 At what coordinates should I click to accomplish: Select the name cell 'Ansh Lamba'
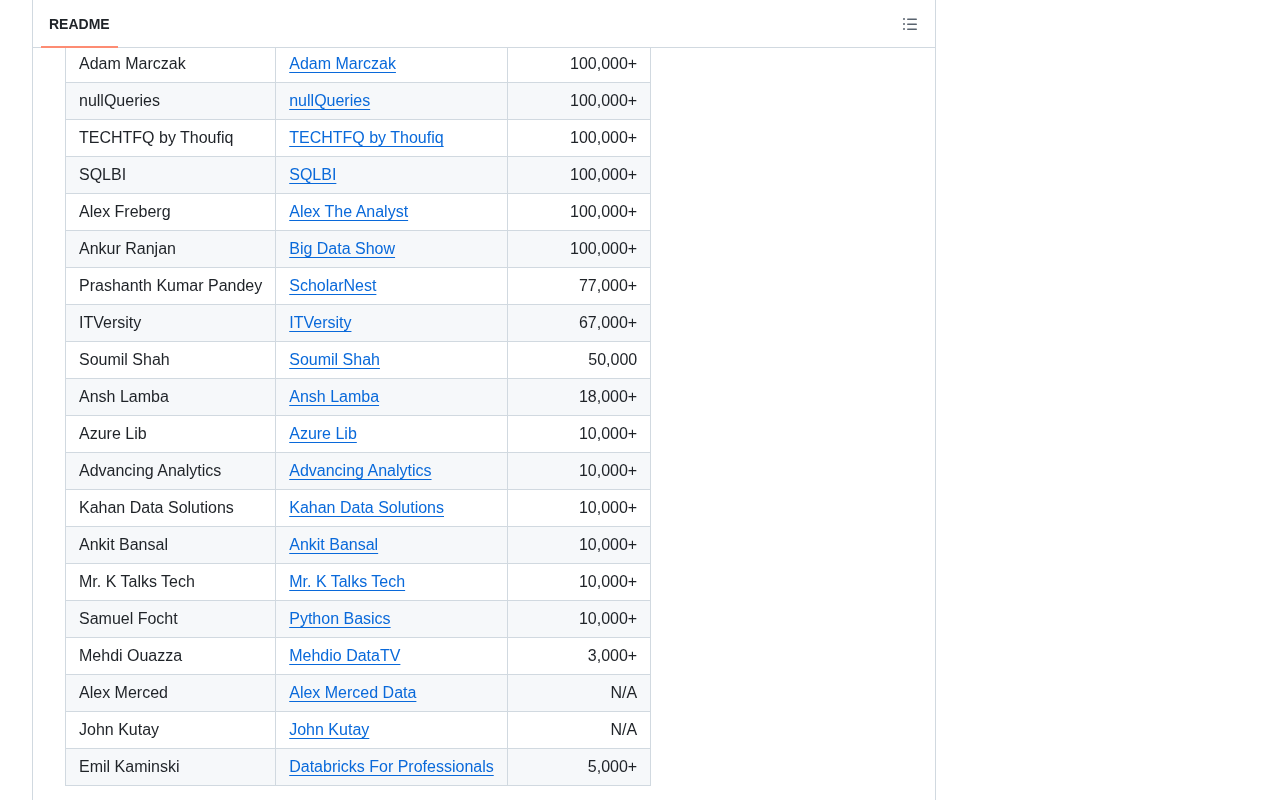tap(171, 397)
